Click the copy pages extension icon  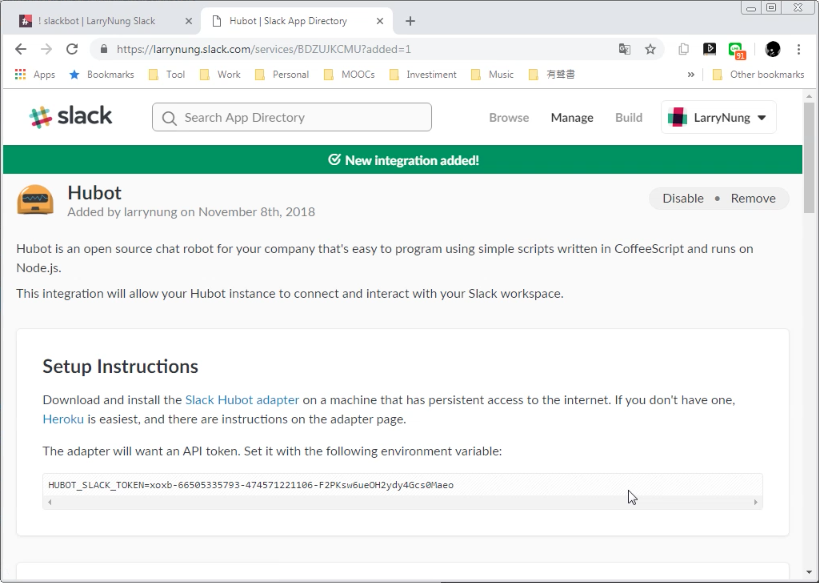point(683,49)
